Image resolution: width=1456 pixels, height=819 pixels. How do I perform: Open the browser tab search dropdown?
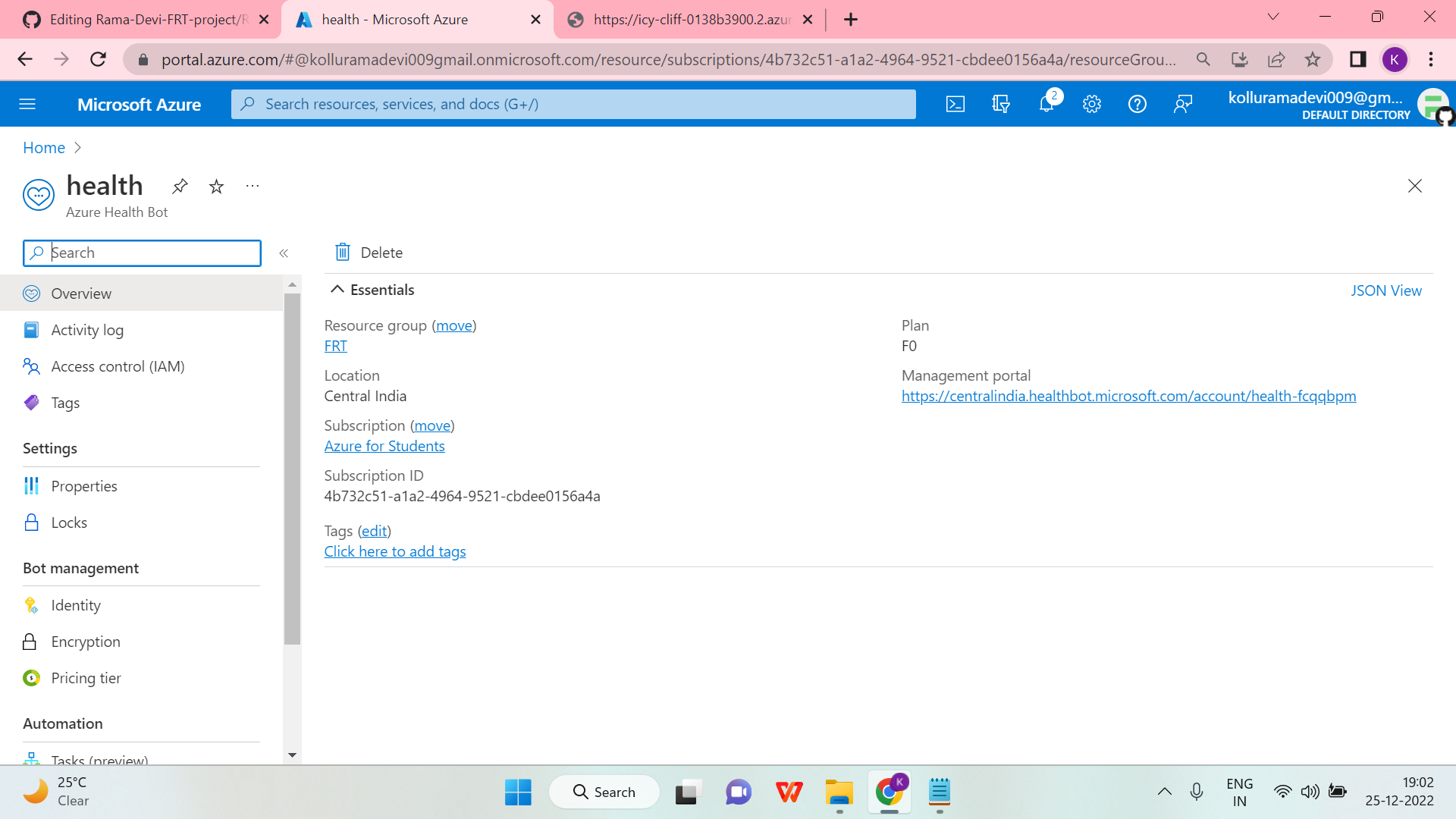[x=1273, y=16]
